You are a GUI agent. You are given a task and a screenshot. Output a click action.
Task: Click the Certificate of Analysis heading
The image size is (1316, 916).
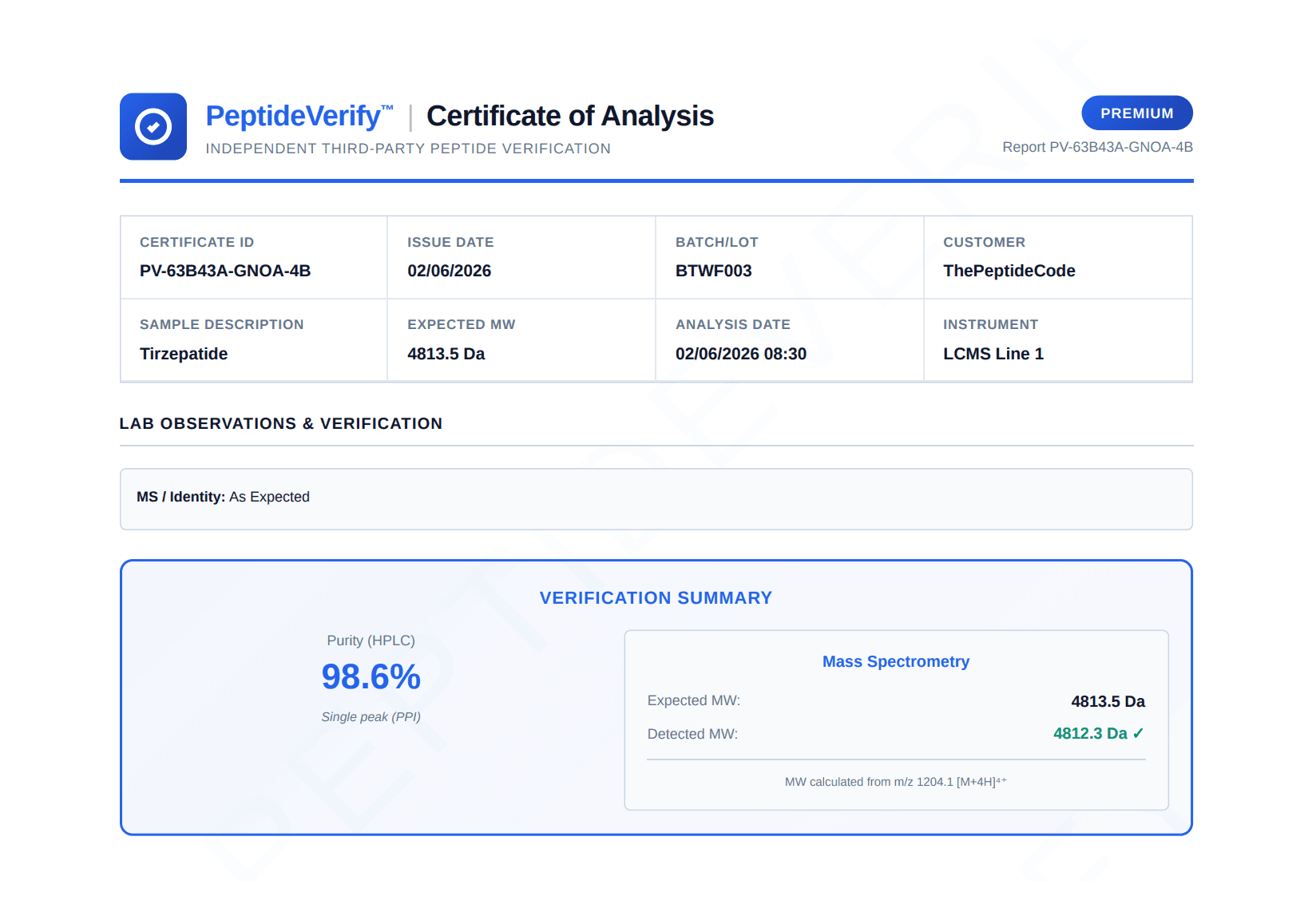click(570, 116)
